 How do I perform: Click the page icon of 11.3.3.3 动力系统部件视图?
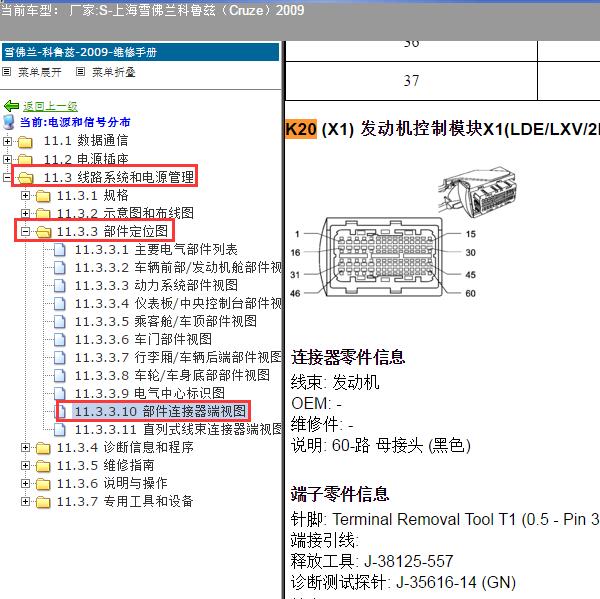coord(60,286)
